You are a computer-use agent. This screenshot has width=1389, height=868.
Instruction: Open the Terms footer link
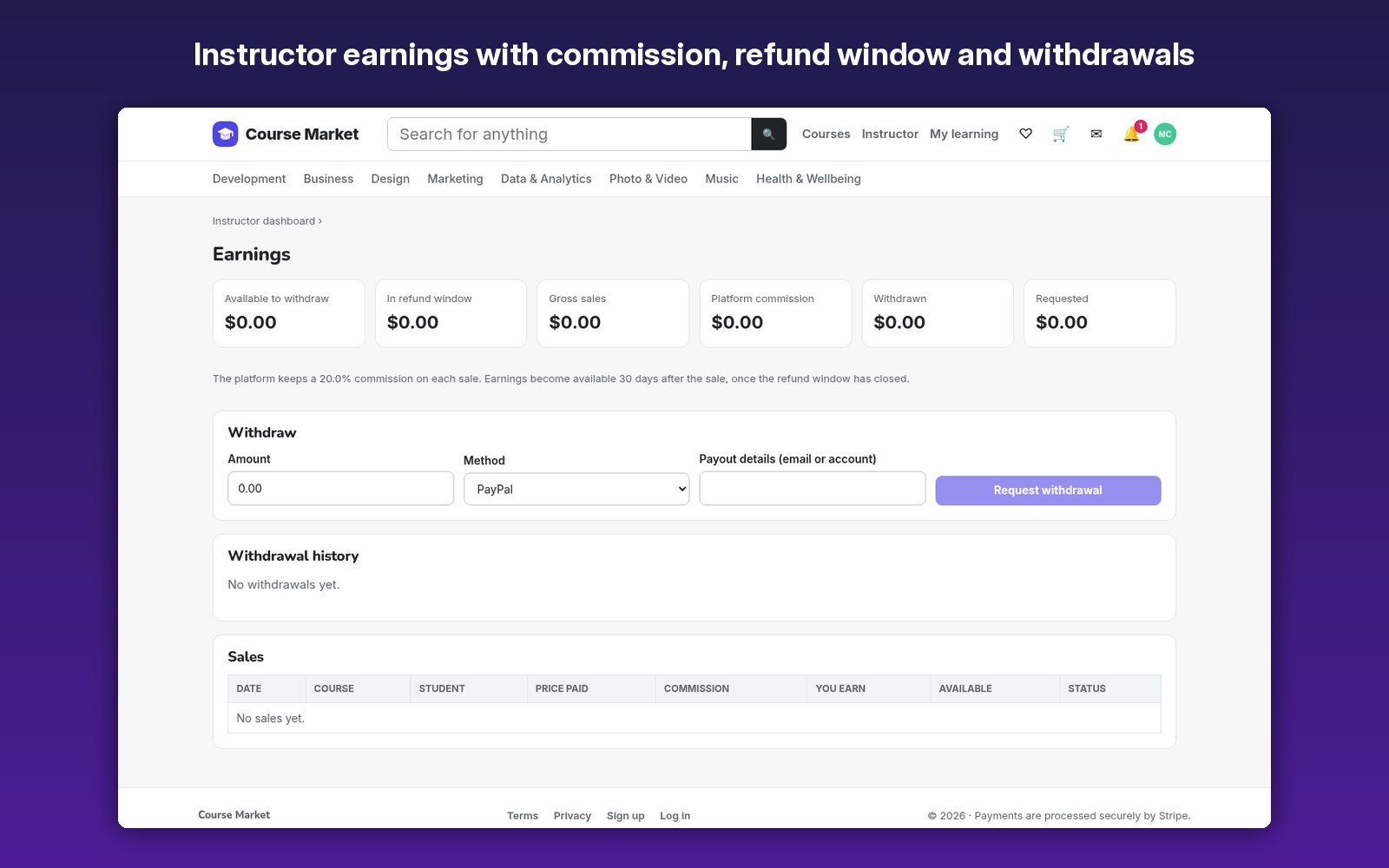[523, 816]
